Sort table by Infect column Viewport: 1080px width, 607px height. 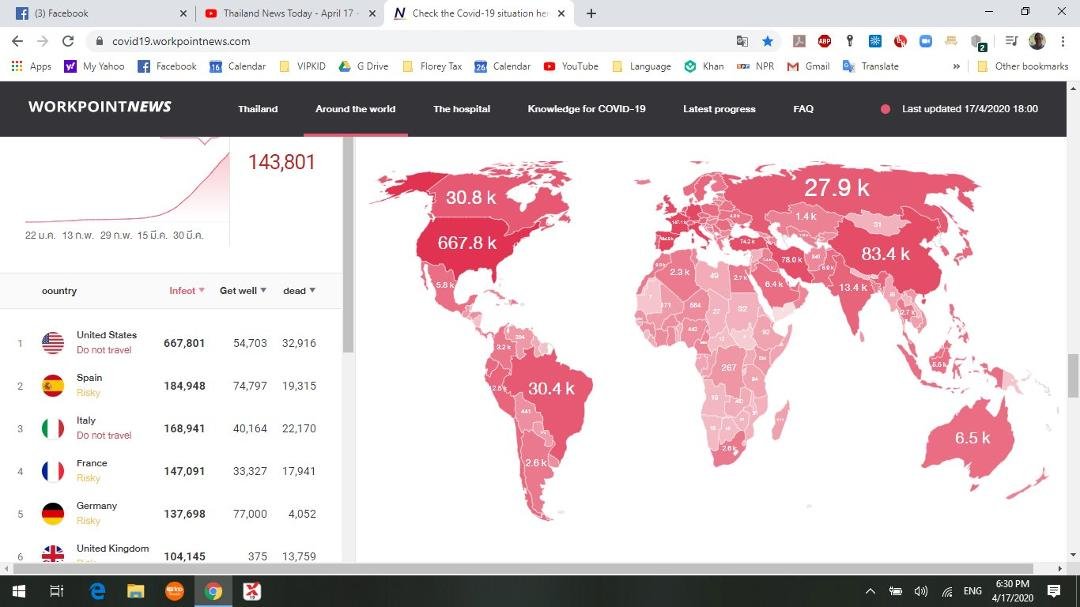[187, 291]
